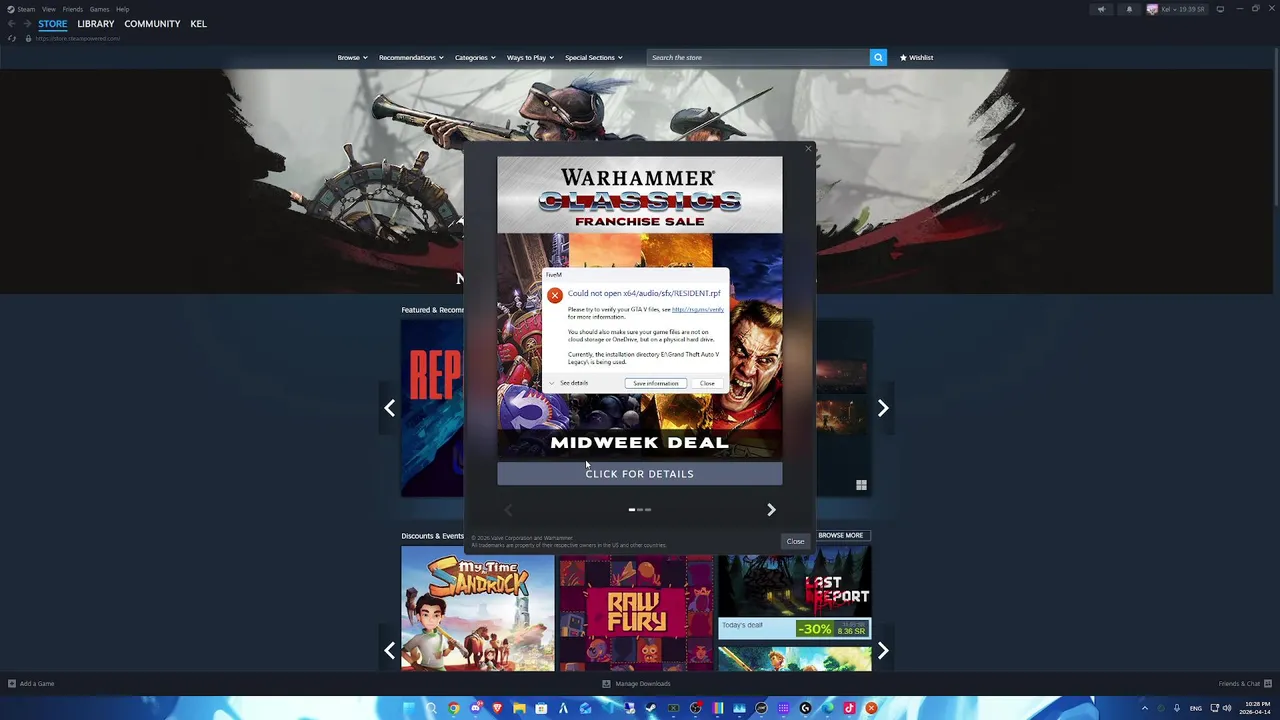Screen dimensions: 1280x720
Task: Show previous featured game carousel arrow
Action: pos(390,408)
